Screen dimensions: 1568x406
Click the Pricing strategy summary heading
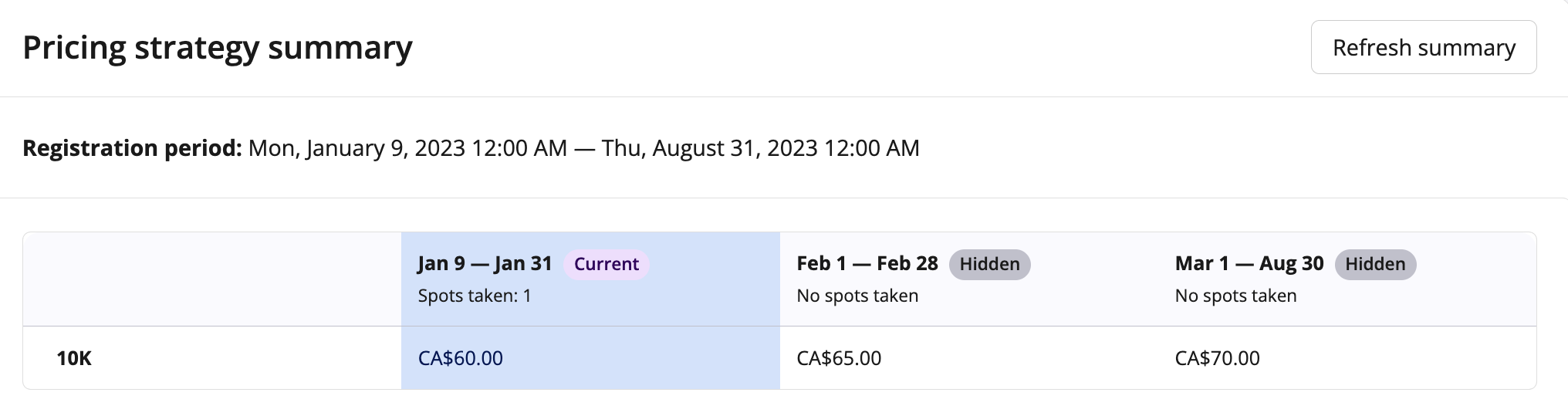click(218, 48)
